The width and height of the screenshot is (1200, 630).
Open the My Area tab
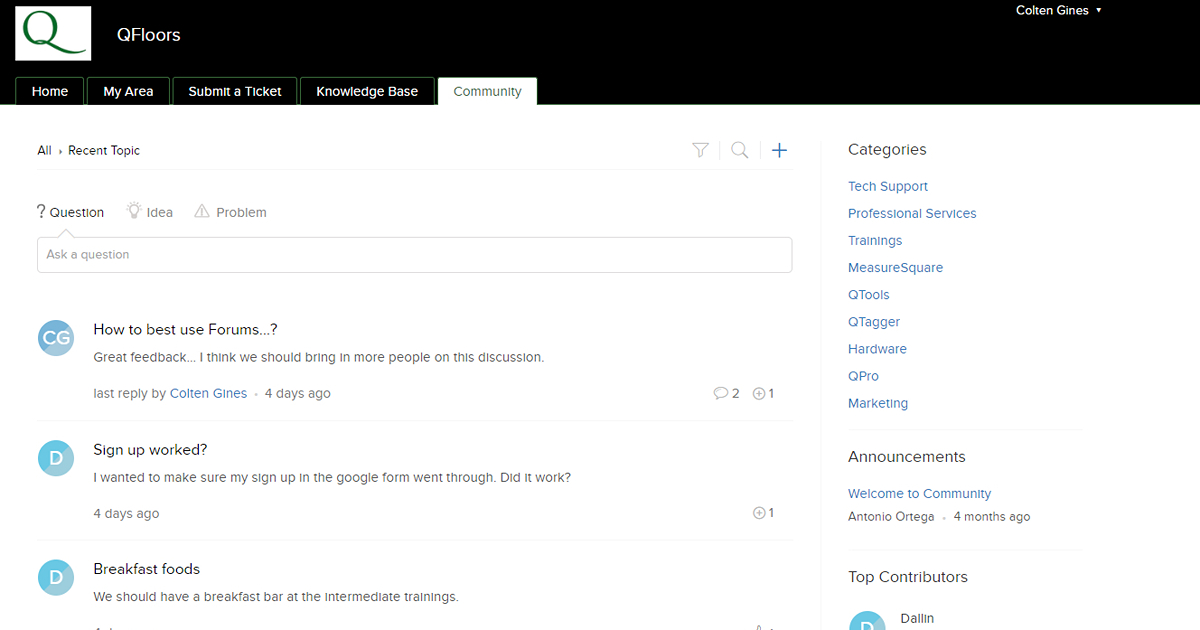tap(128, 91)
